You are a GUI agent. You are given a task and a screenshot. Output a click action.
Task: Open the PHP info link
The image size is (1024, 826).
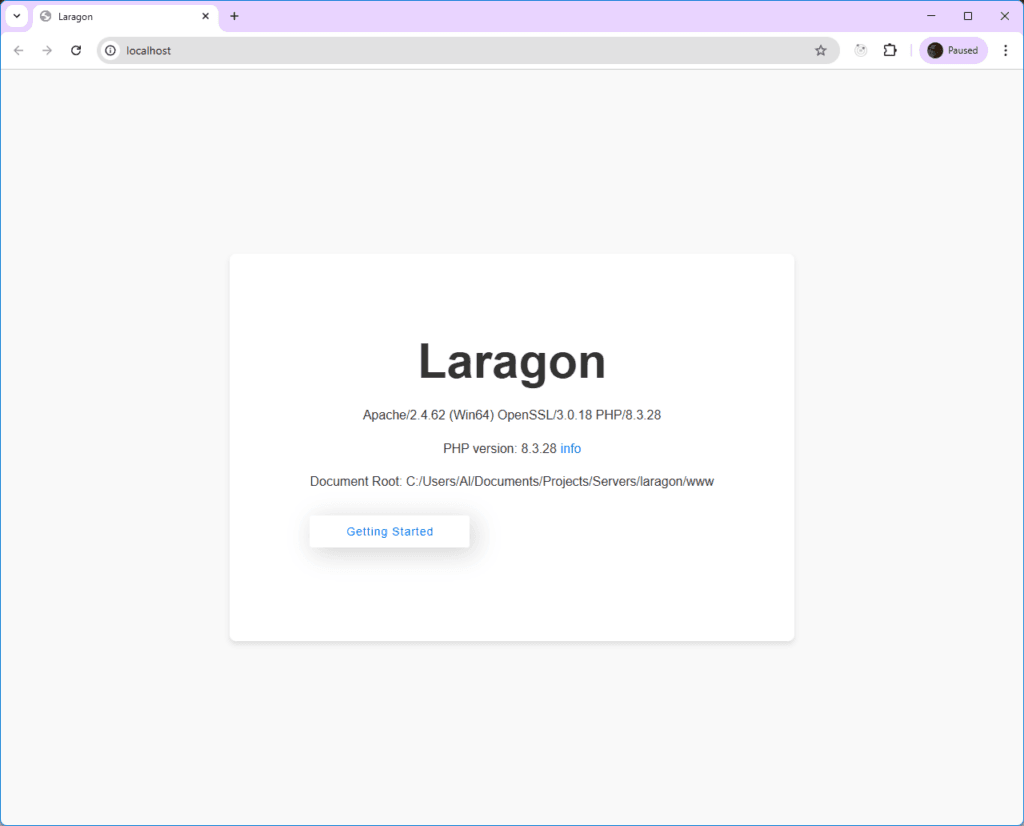570,448
